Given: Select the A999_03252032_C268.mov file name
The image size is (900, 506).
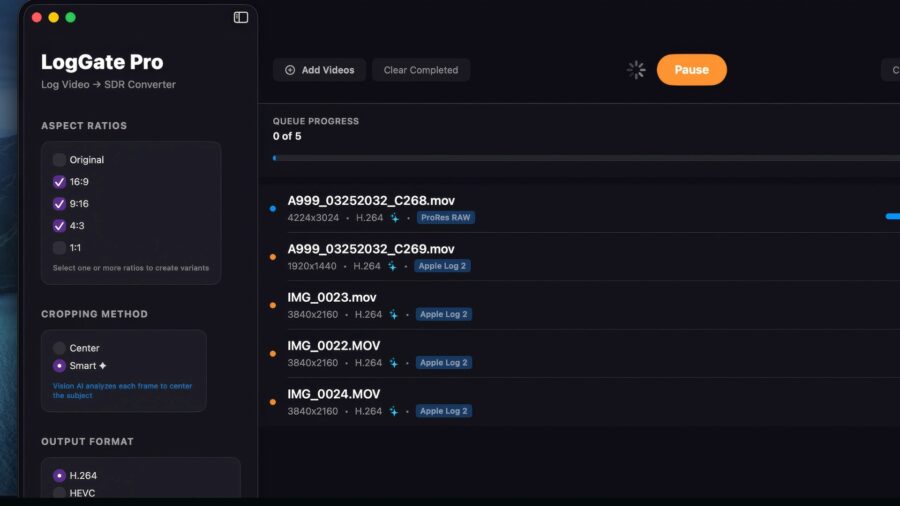Looking at the screenshot, I should [371, 201].
